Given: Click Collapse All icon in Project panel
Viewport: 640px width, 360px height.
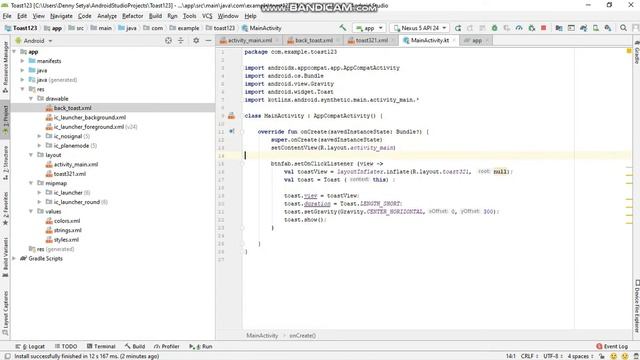Looking at the screenshot, I should pyautogui.click(x=180, y=40).
